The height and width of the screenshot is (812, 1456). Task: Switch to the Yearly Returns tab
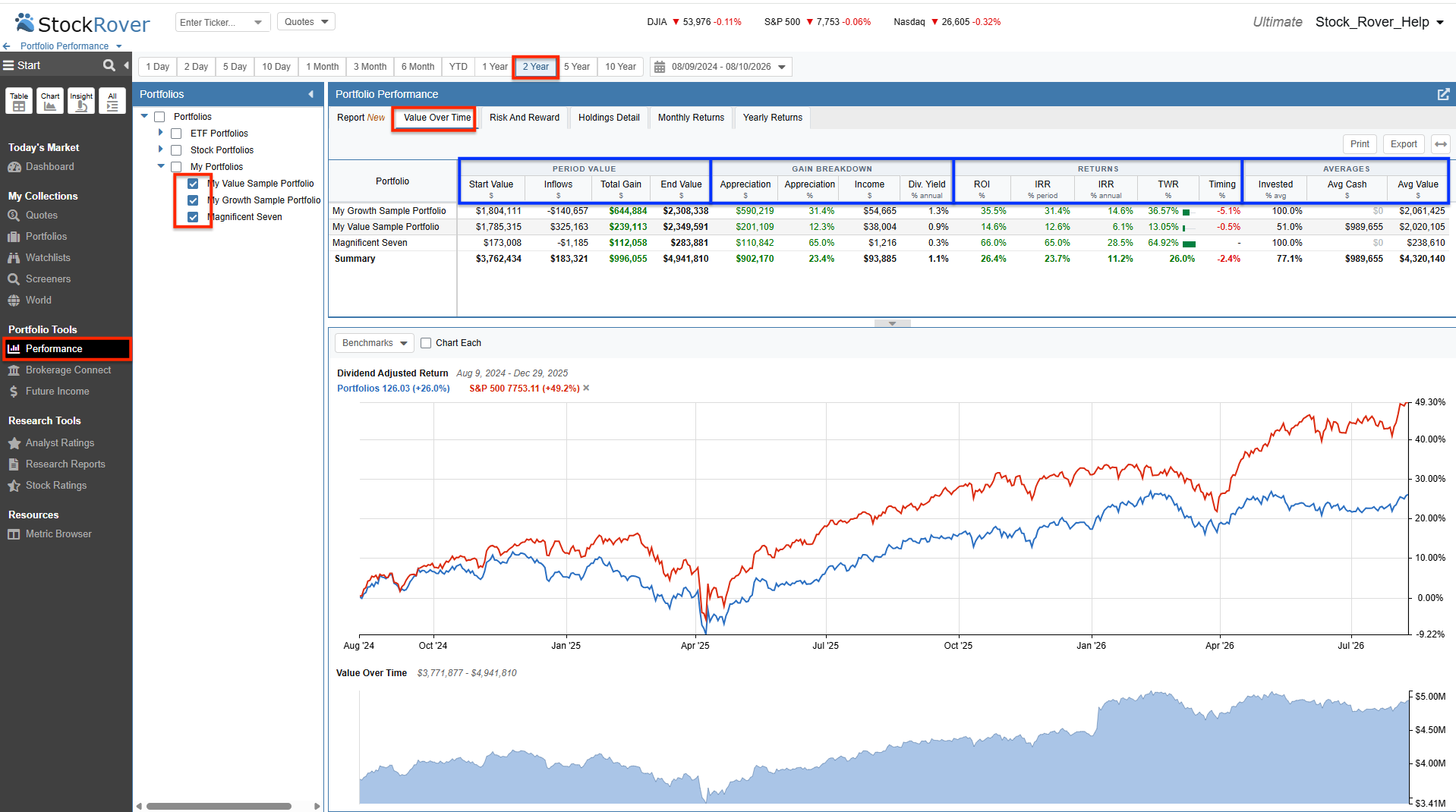(772, 118)
